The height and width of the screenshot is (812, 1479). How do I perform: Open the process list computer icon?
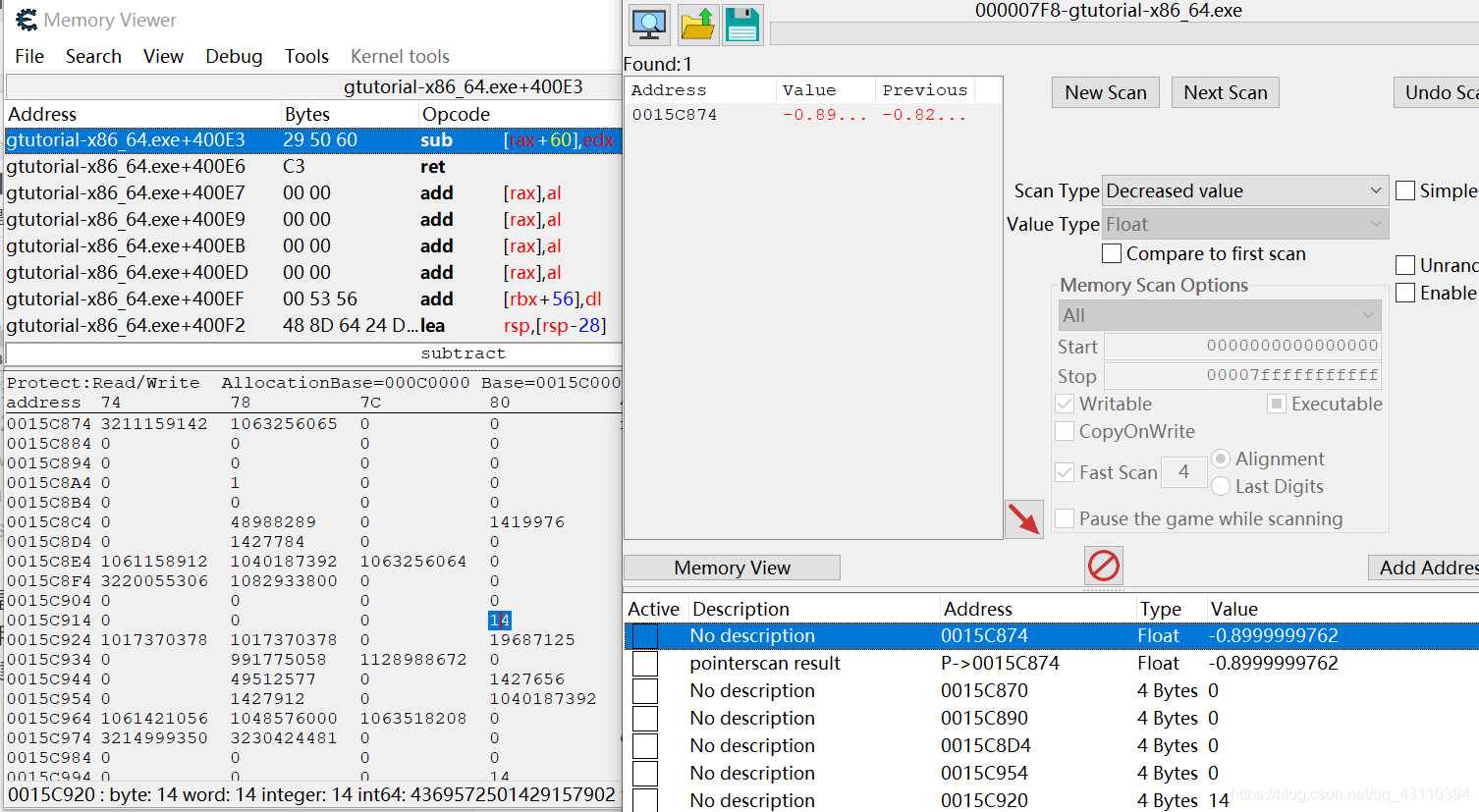[x=650, y=25]
